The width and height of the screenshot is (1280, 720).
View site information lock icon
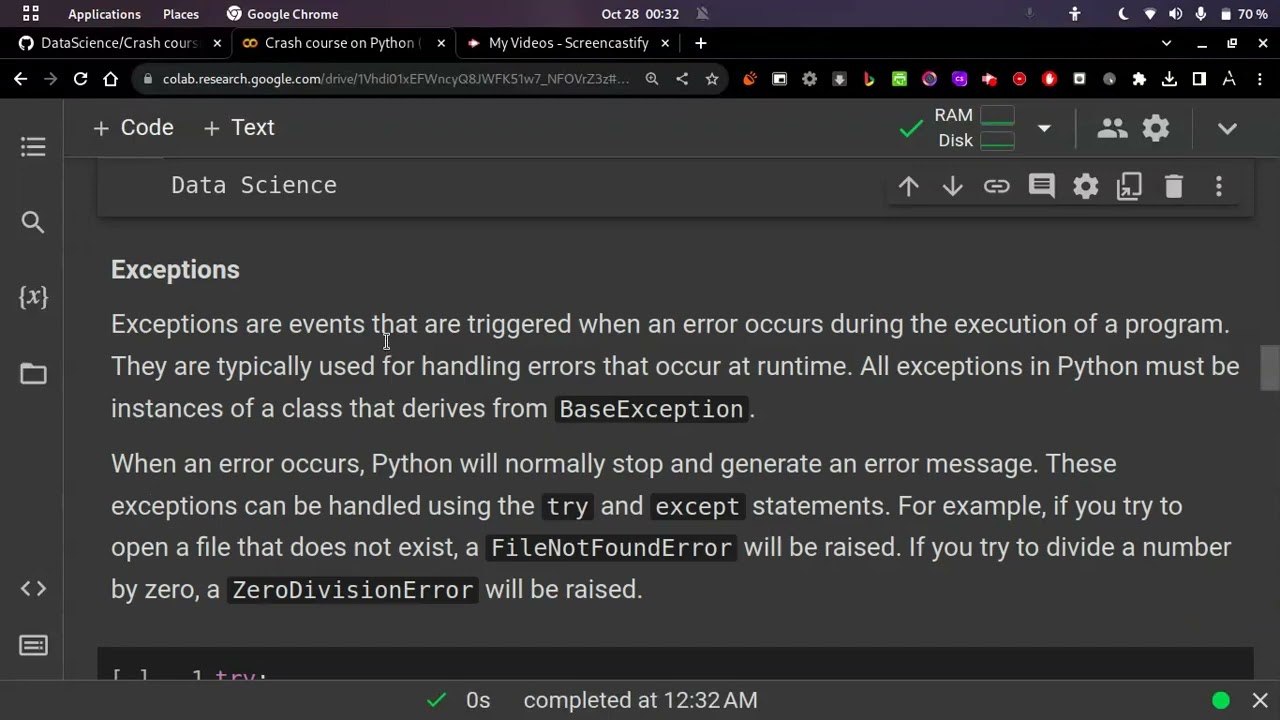[146, 79]
